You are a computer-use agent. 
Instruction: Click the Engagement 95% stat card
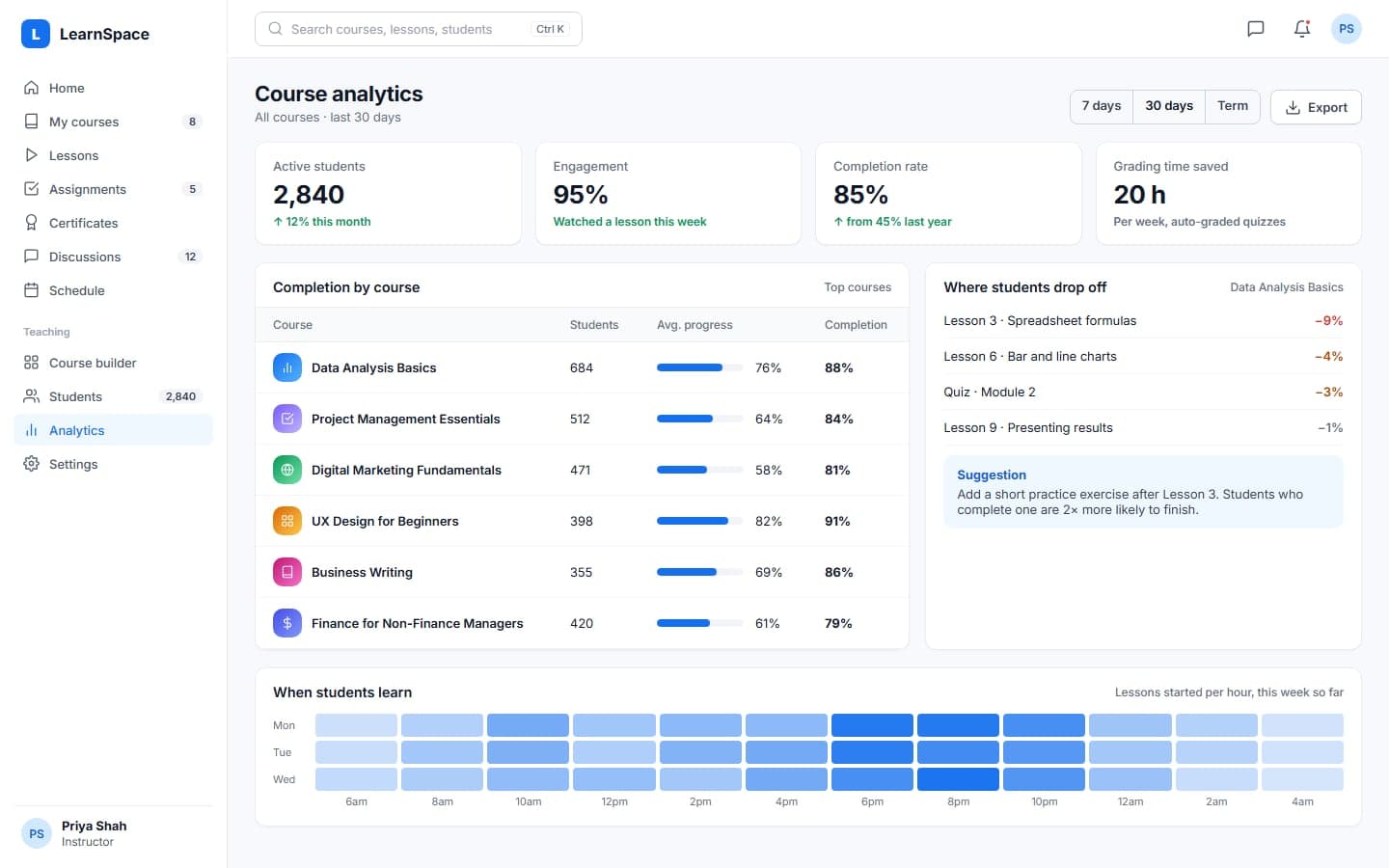(x=668, y=194)
